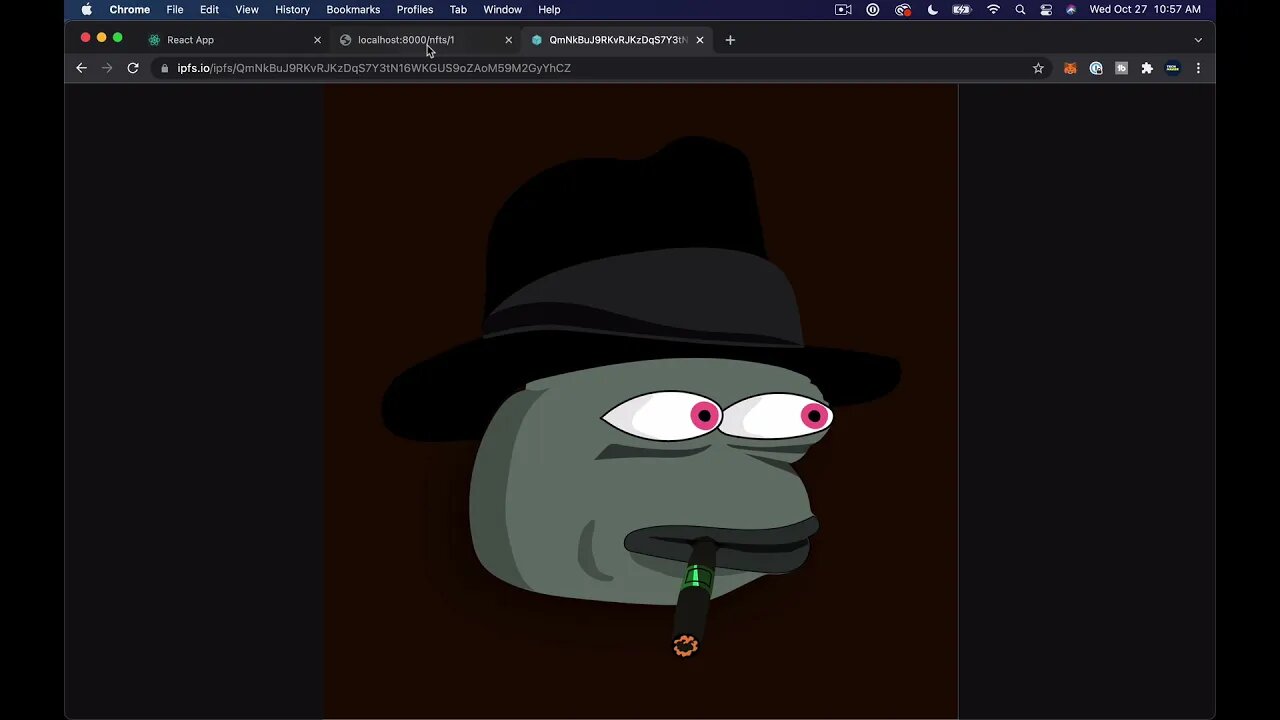Viewport: 1280px width, 720px height.
Task: Open the Window menu
Action: point(502,9)
